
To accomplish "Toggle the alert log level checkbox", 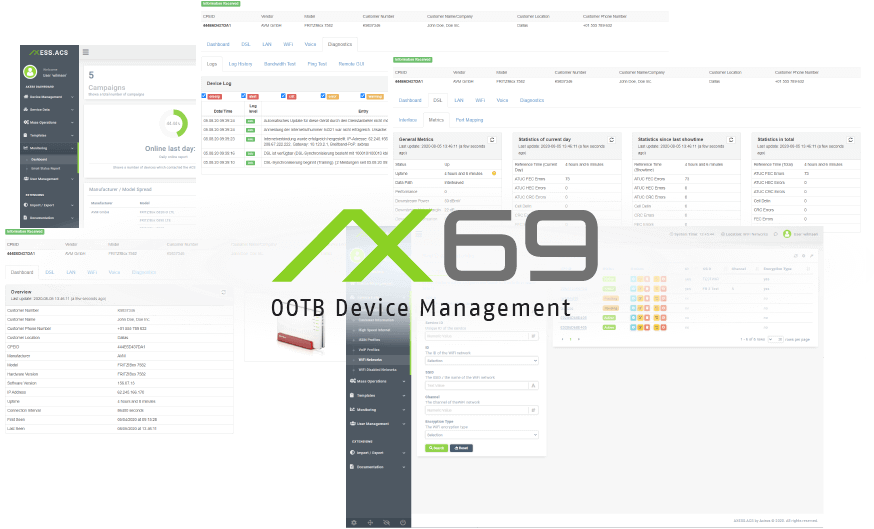I will [x=244, y=96].
